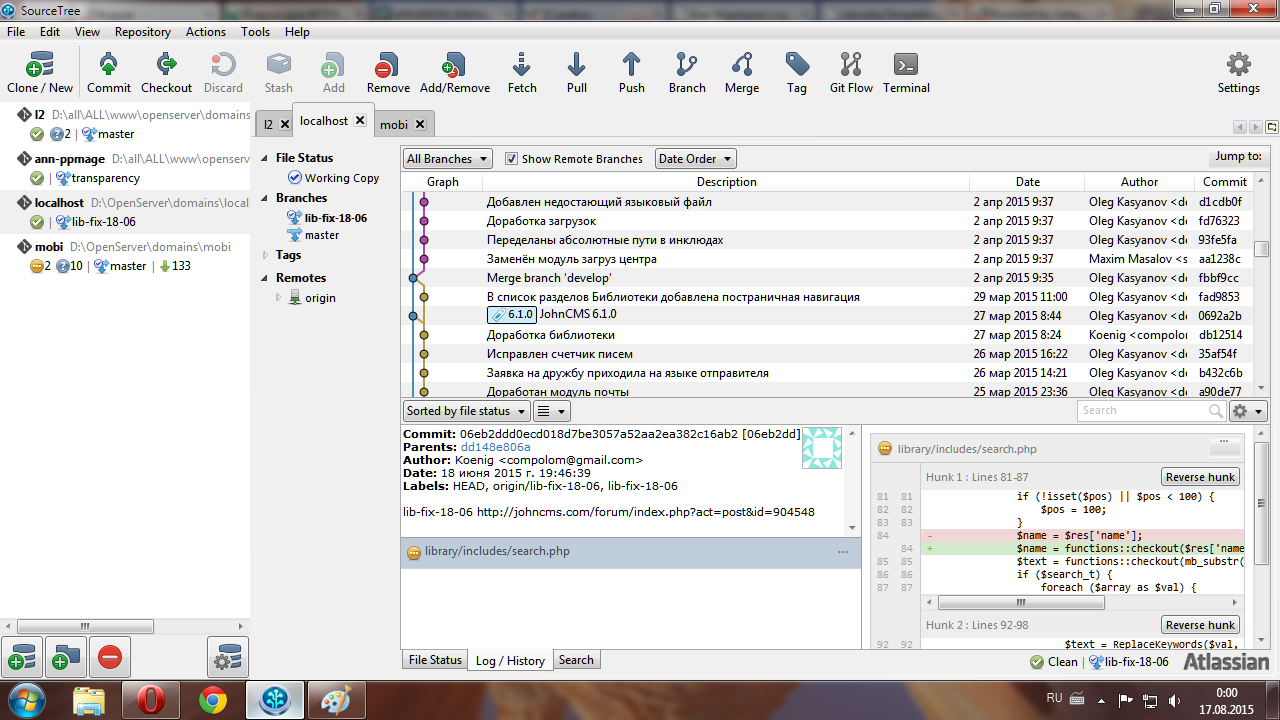Open the All Branches dropdown

(x=447, y=159)
